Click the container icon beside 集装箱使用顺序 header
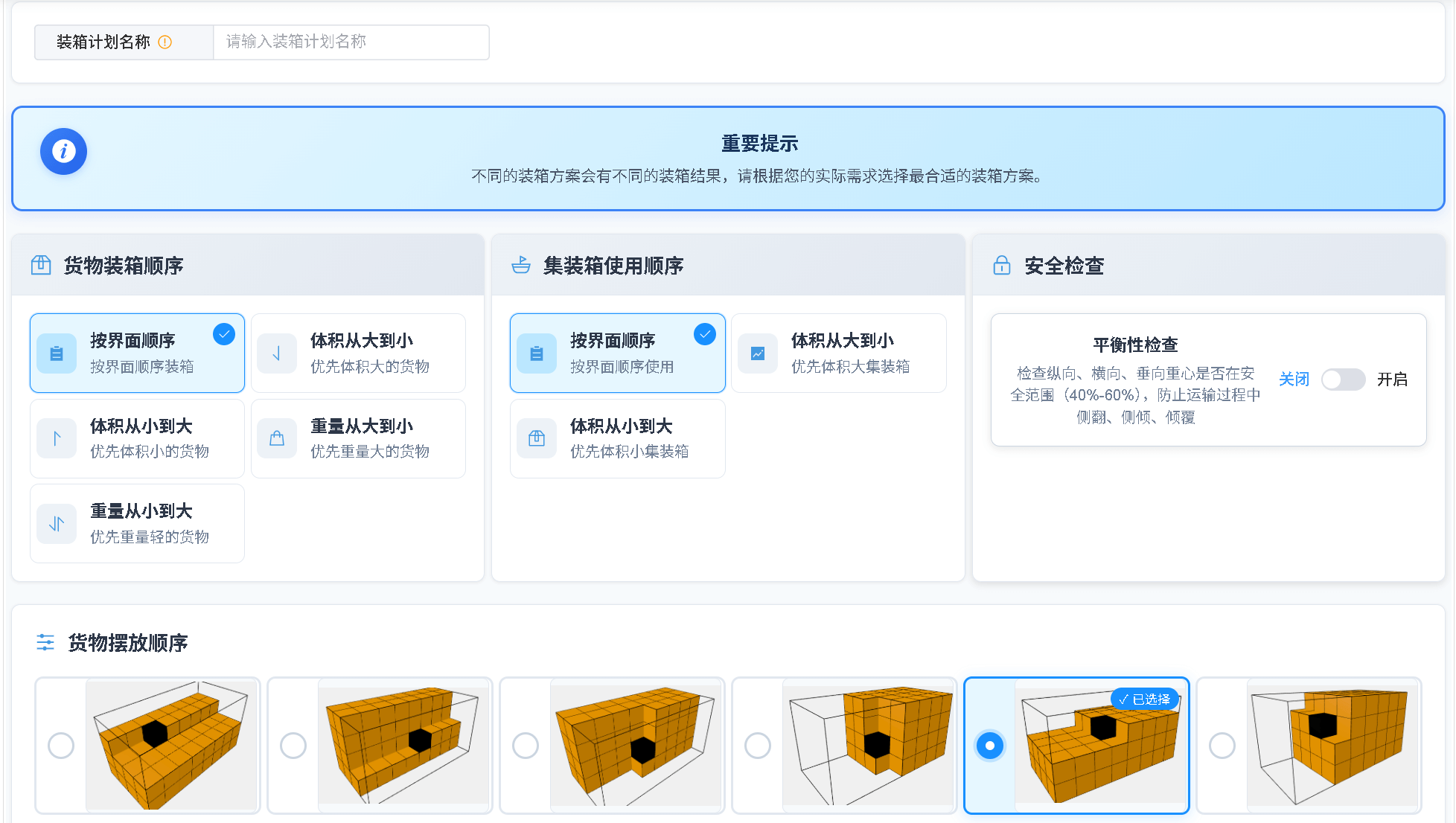The width and height of the screenshot is (1456, 823). (x=520, y=264)
